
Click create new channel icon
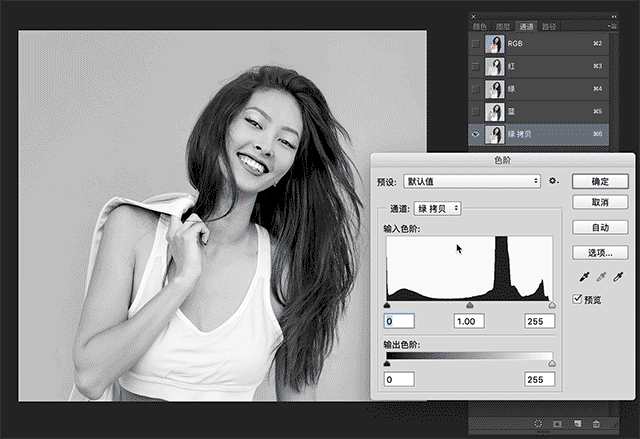click(577, 425)
